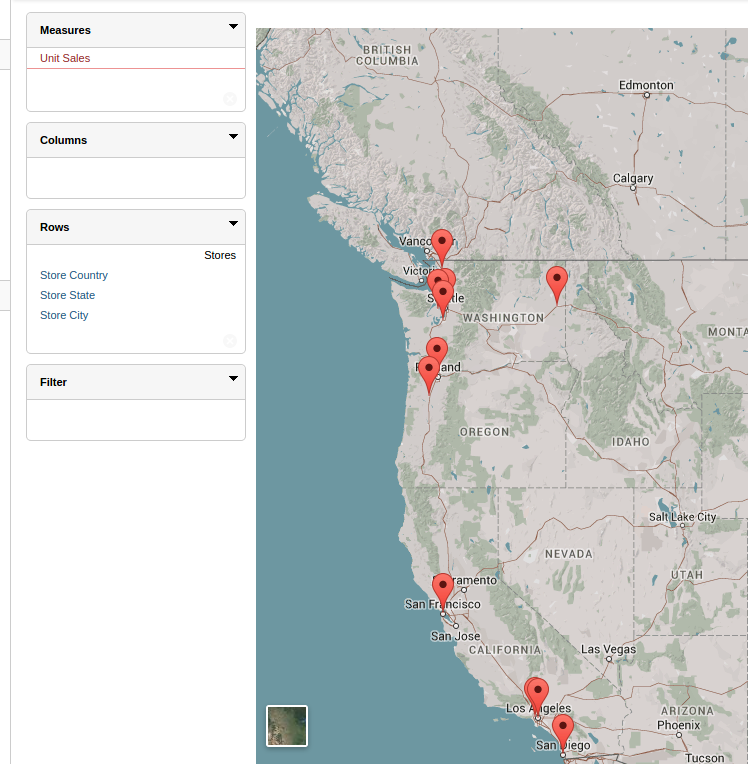Expand the Measures panel dropdown arrow
748x764 pixels.
pos(233,26)
